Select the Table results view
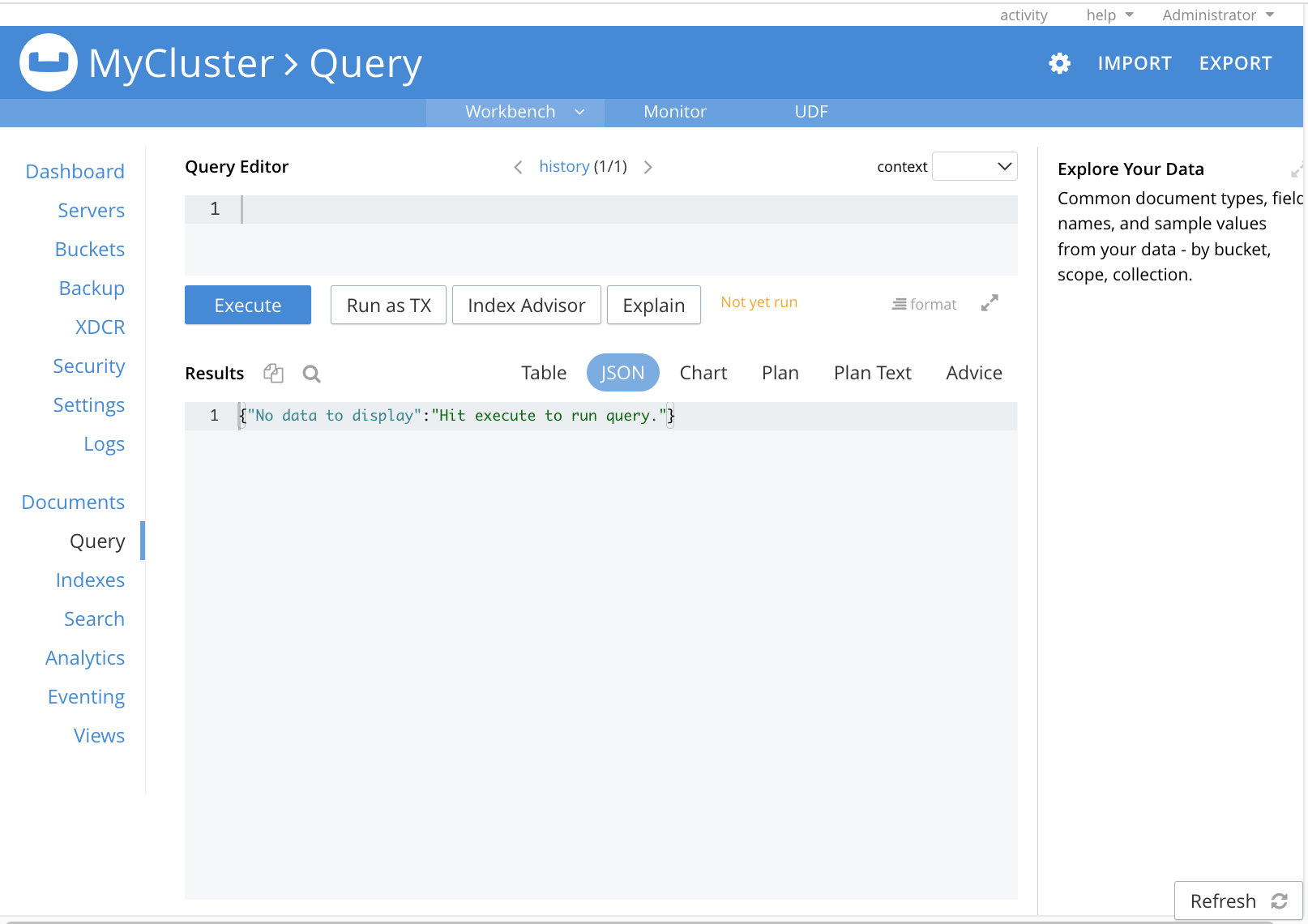The height and width of the screenshot is (924, 1308). point(543,373)
